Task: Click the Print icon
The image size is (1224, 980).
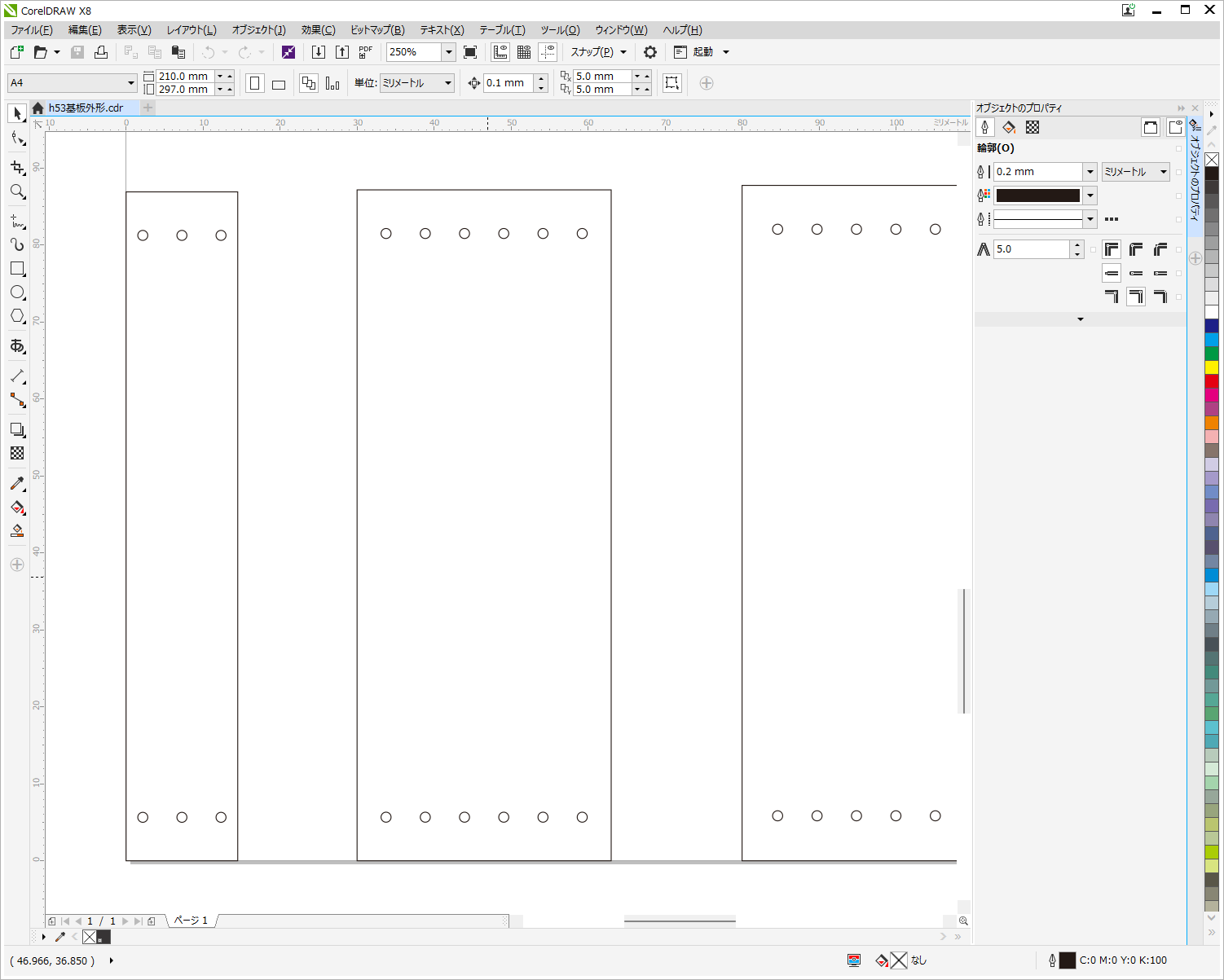Action: click(101, 52)
